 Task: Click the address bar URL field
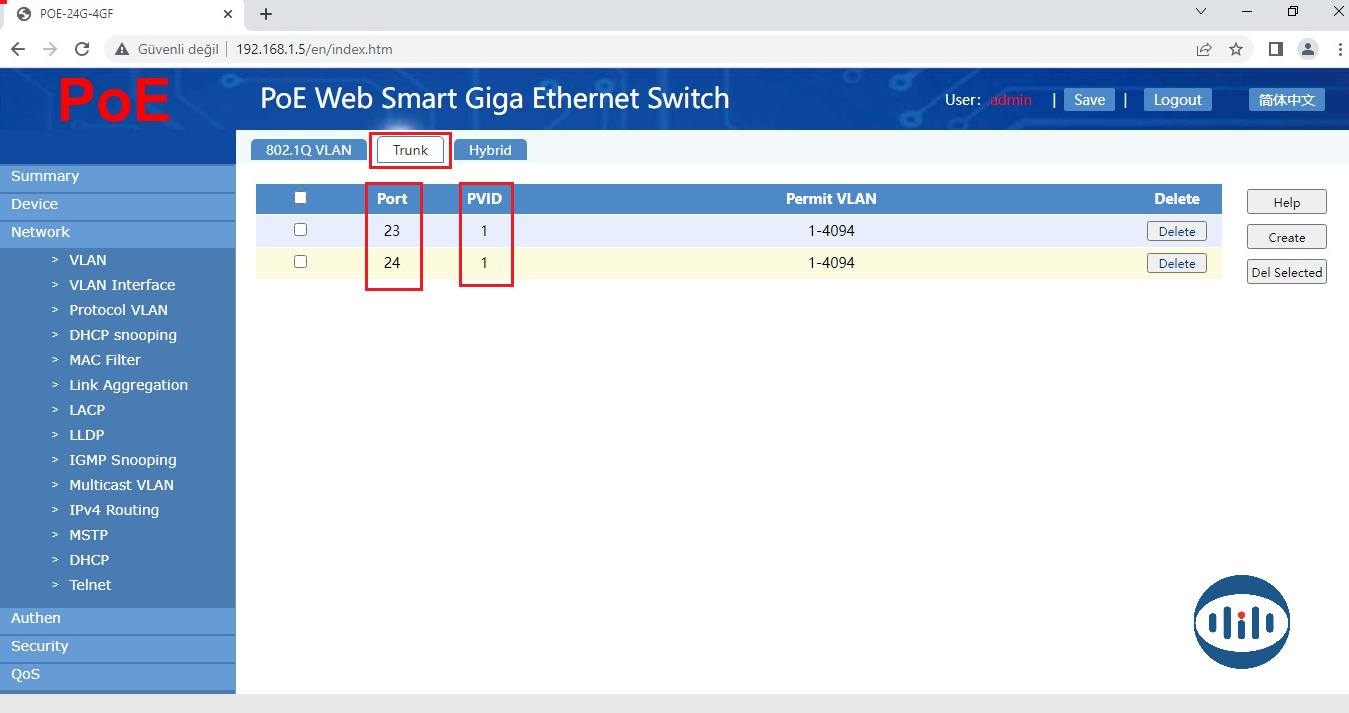point(700,49)
